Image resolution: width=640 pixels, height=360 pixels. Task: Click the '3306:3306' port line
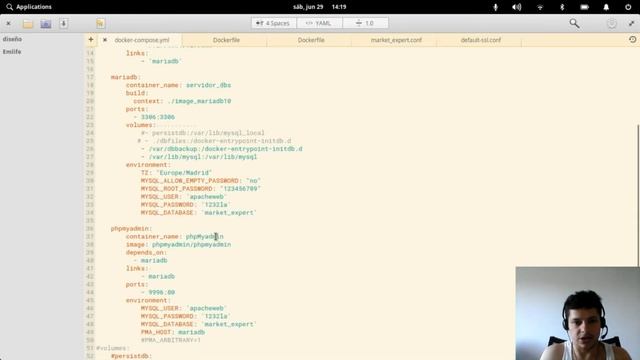pyautogui.click(x=154, y=117)
